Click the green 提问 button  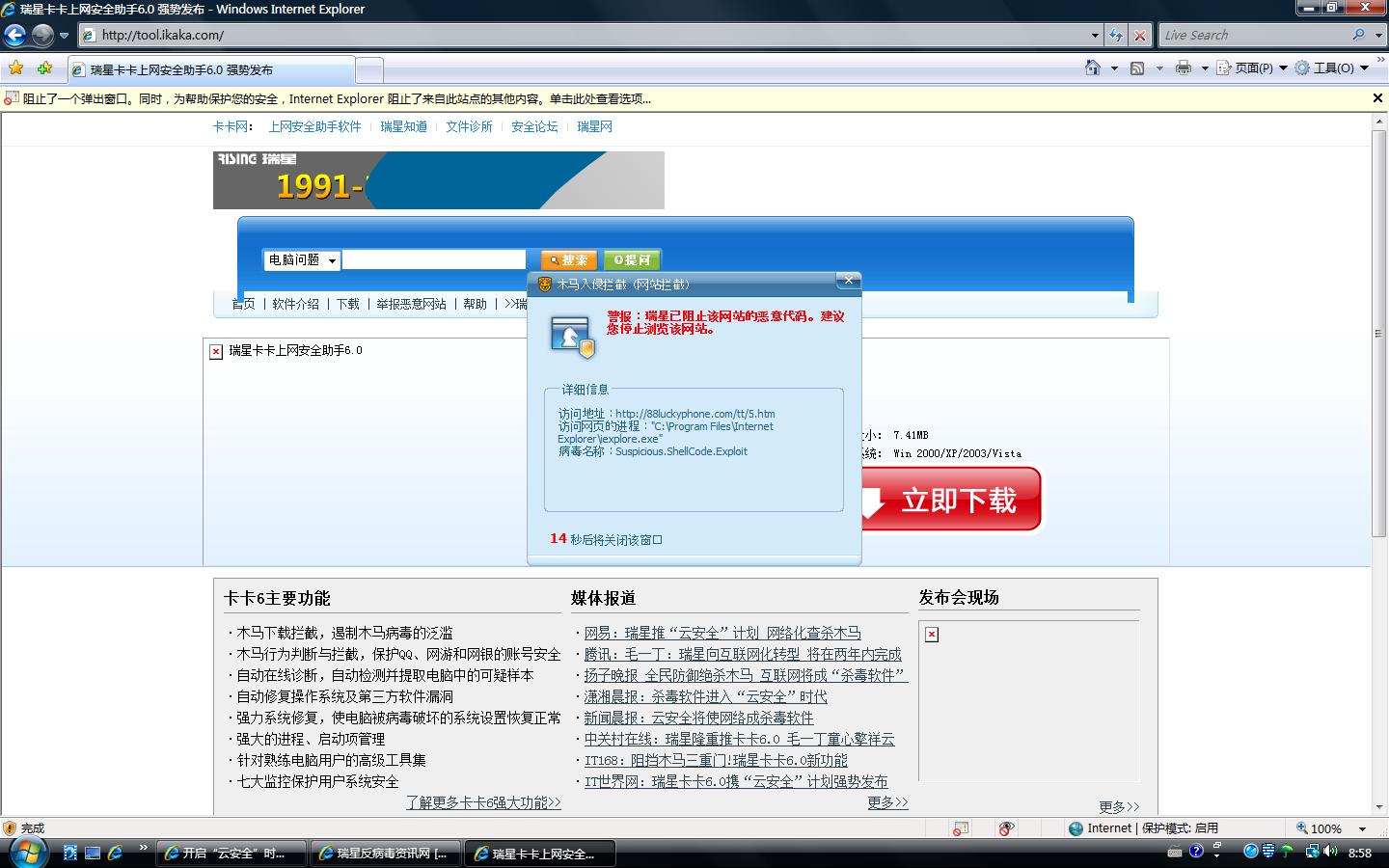pyautogui.click(x=632, y=259)
